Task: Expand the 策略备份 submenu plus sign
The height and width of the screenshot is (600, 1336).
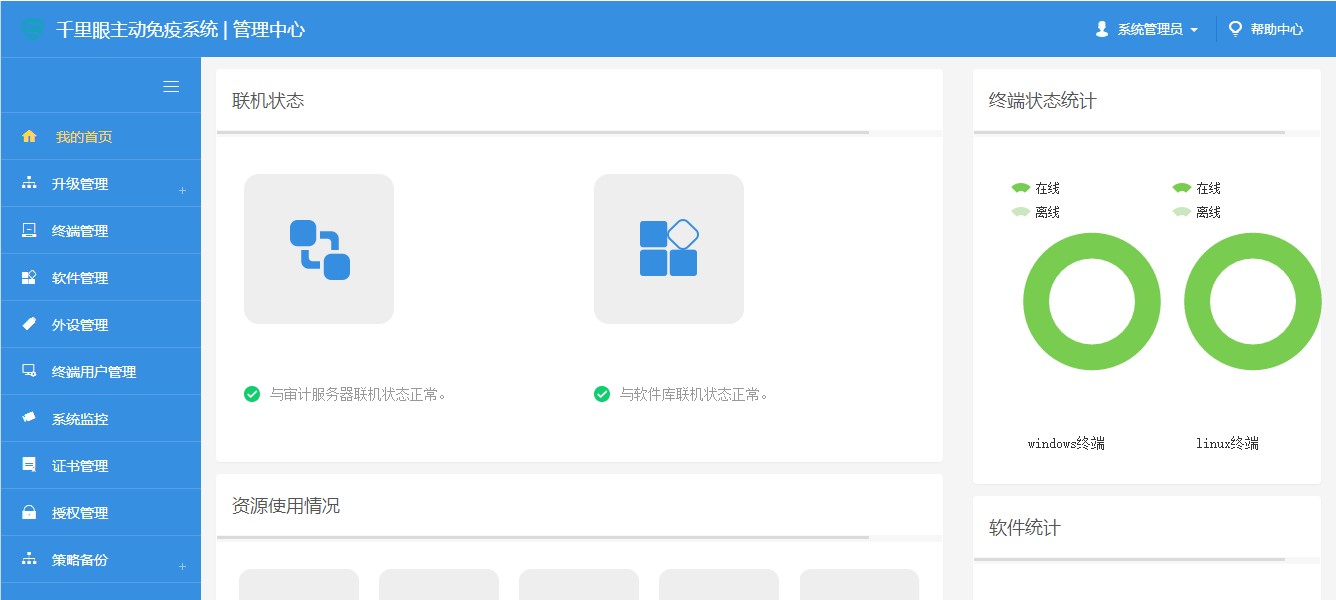Action: (x=182, y=566)
